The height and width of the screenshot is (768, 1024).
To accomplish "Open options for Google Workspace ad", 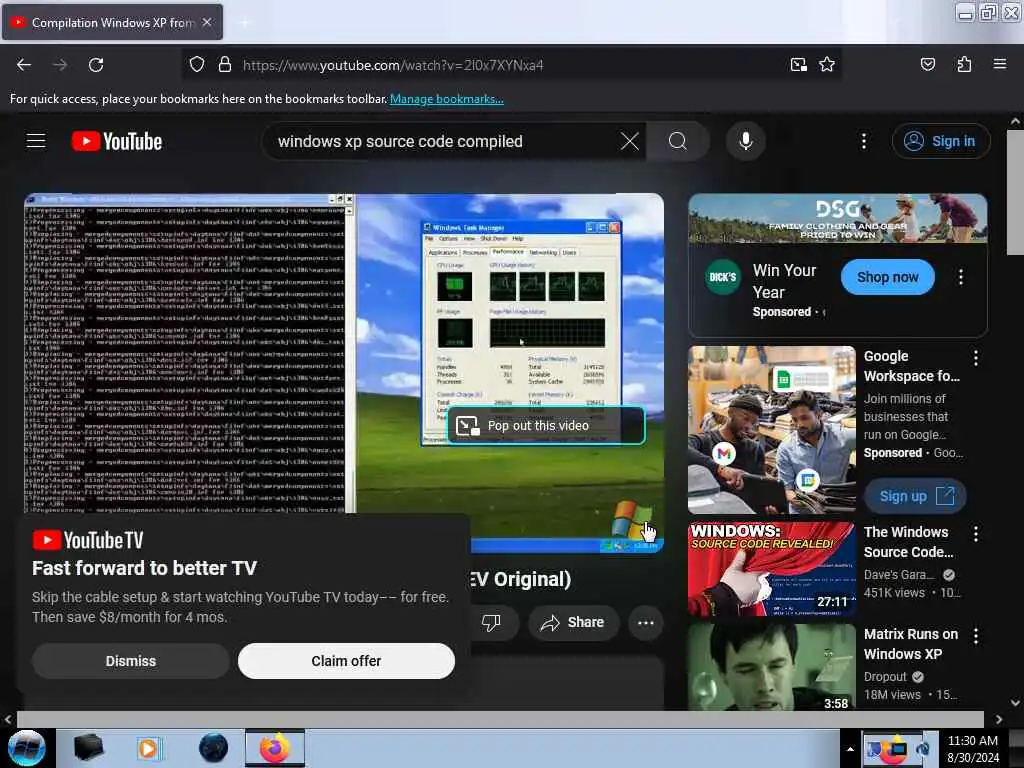I will pos(976,358).
